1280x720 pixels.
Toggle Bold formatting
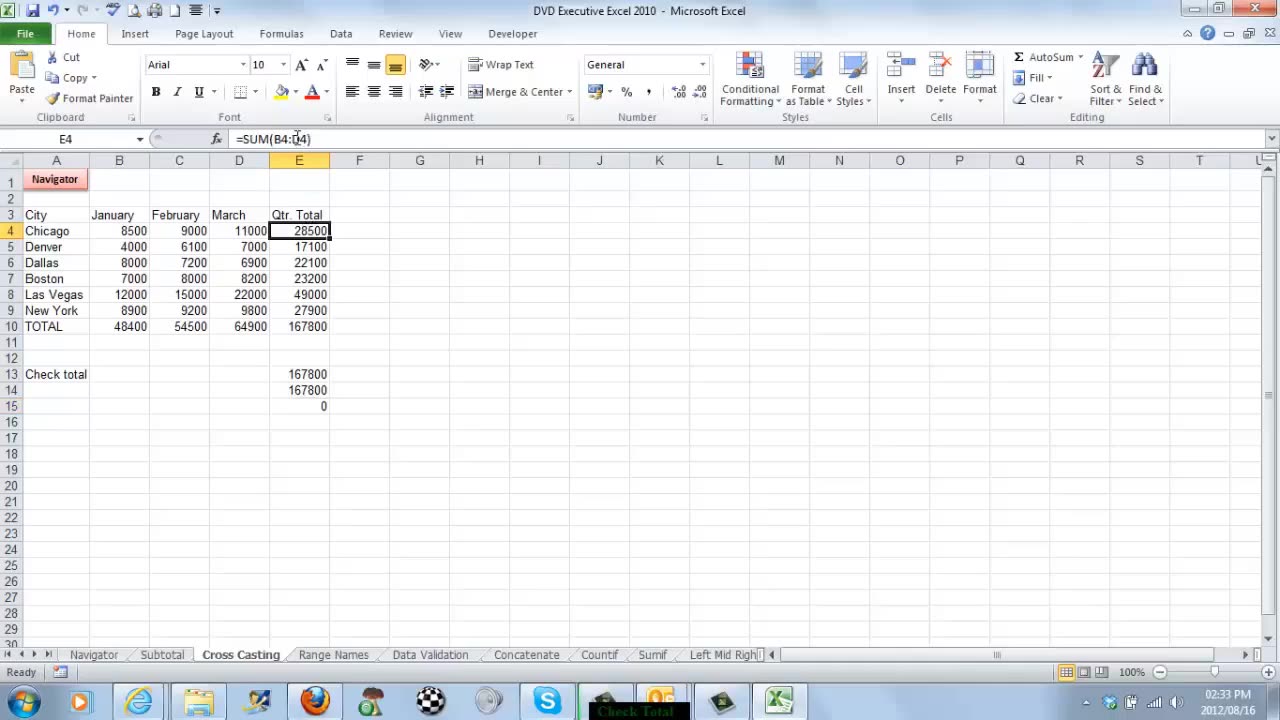[156, 92]
